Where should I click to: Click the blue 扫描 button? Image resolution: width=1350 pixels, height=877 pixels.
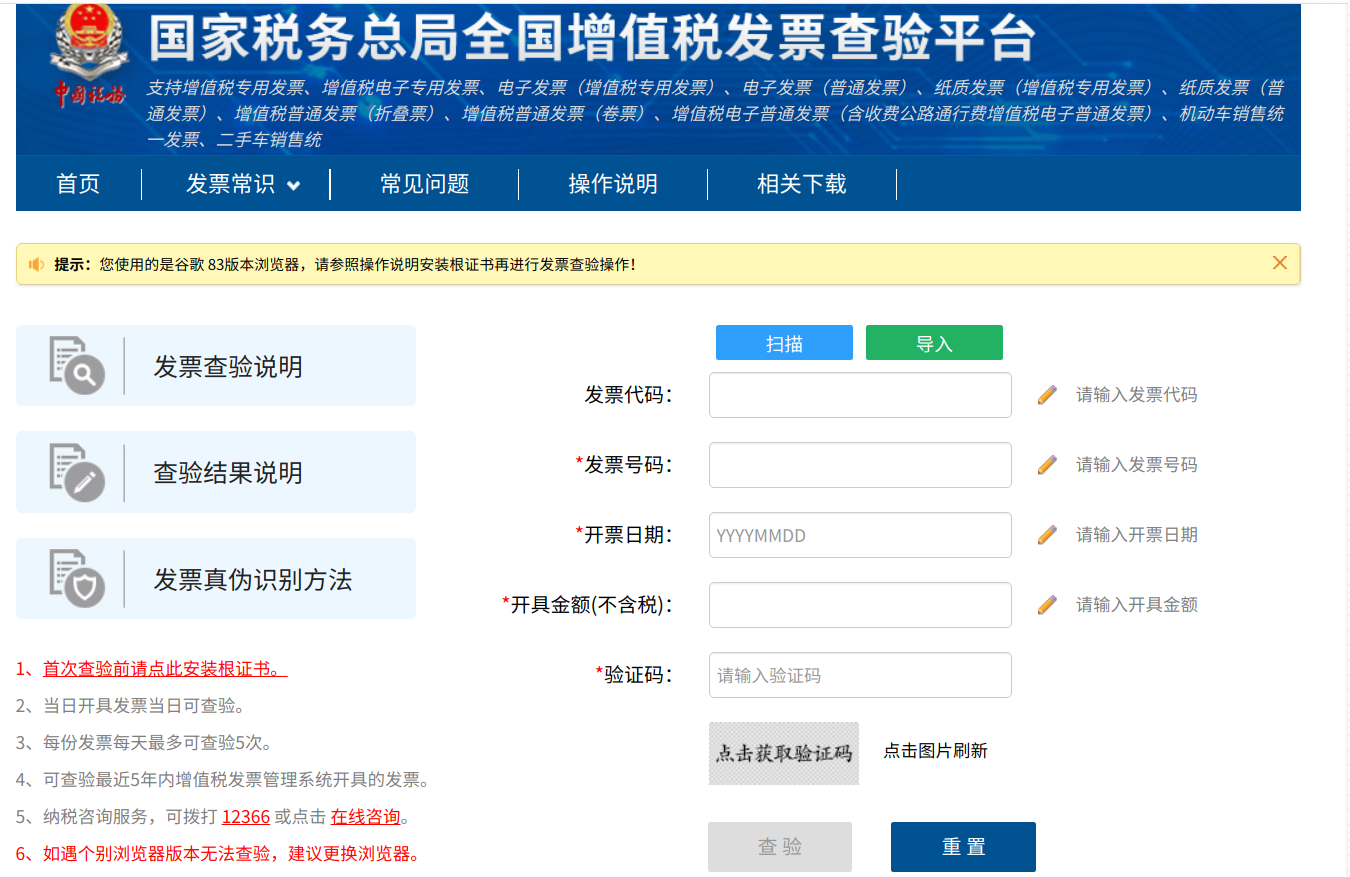coord(783,342)
